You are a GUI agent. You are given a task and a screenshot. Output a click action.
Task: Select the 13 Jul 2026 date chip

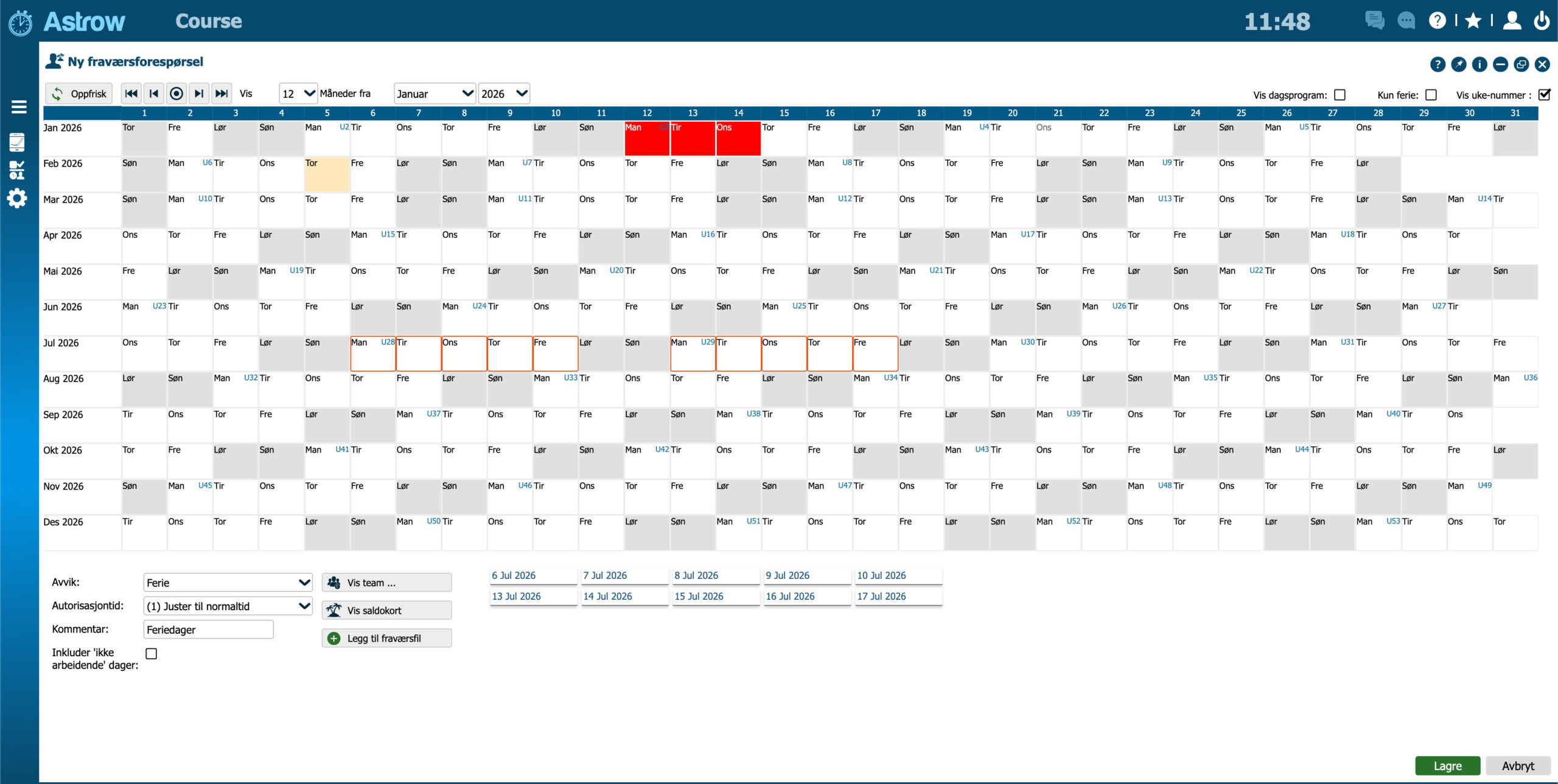click(x=533, y=596)
